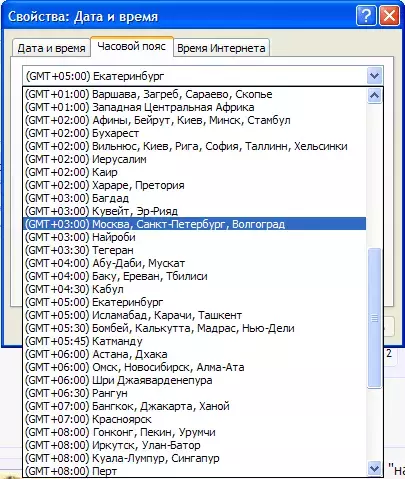Choose Омск, Новосибирск, Алма-Ата time zone

195,367
